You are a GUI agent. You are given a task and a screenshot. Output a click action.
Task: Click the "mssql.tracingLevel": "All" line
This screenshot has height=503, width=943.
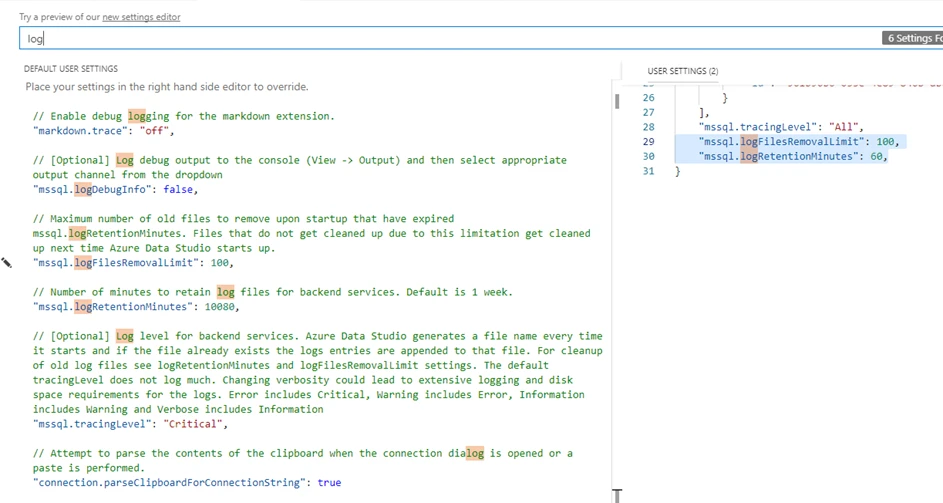(780, 127)
